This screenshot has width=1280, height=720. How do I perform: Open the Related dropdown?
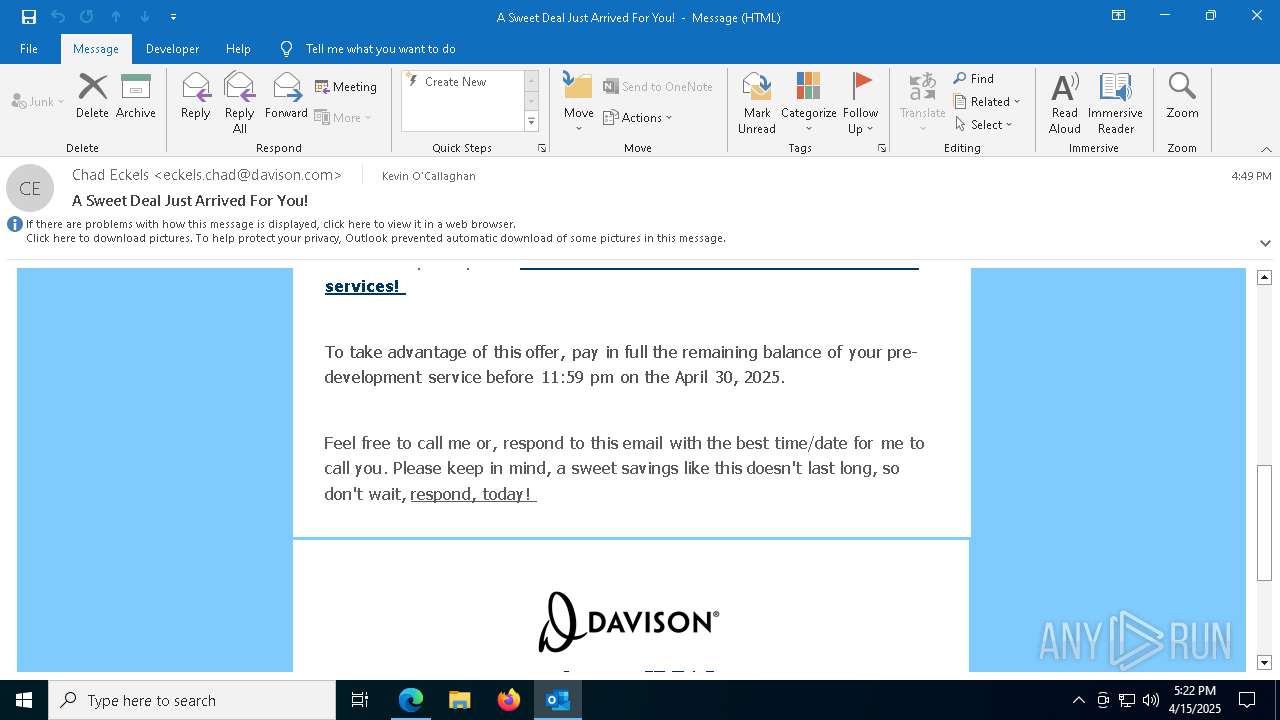click(x=987, y=102)
